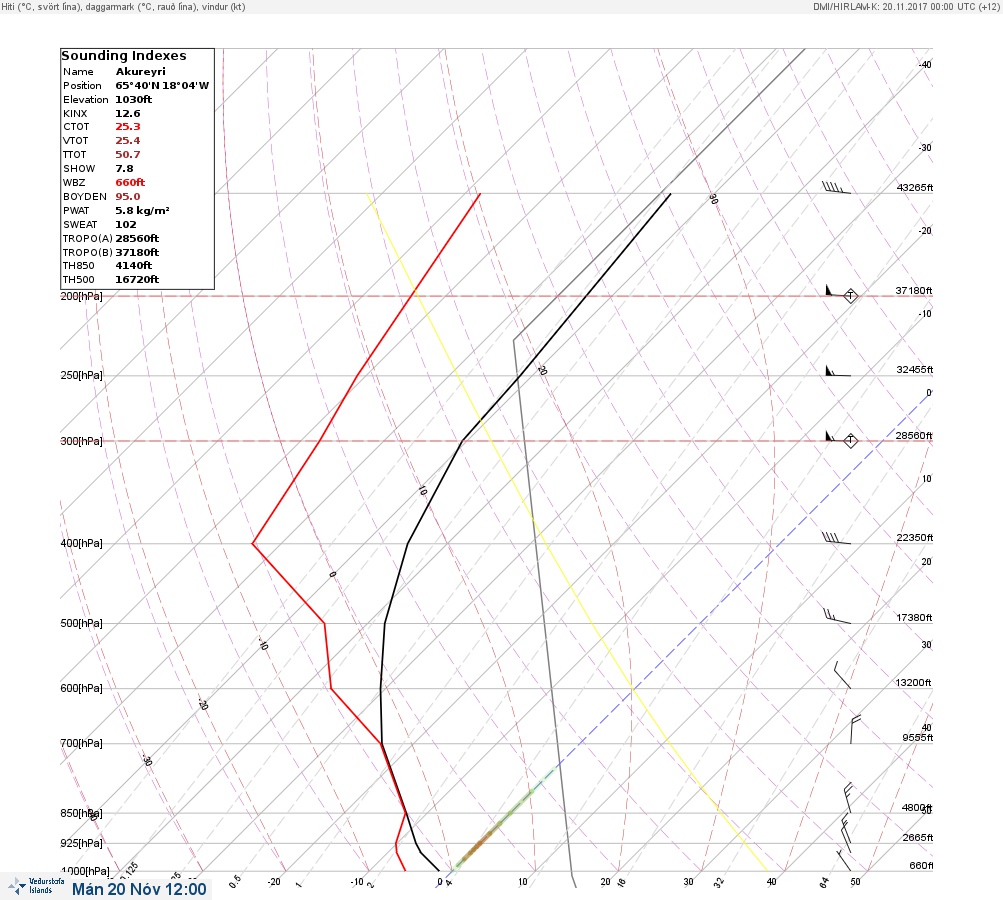Click the 2665ft altitude label
This screenshot has width=1003, height=900.
click(x=918, y=837)
